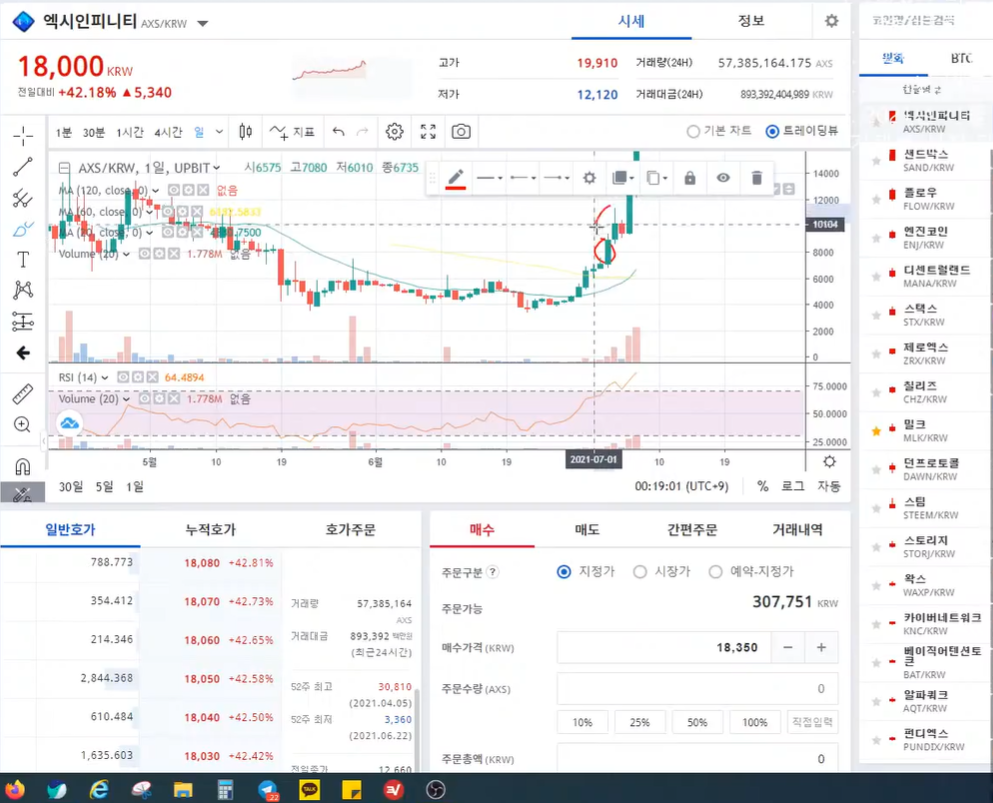Image resolution: width=993 pixels, height=803 pixels.
Task: Expand the AXS/KRW, 1일, UPBIT legend dropdown
Action: pos(217,168)
